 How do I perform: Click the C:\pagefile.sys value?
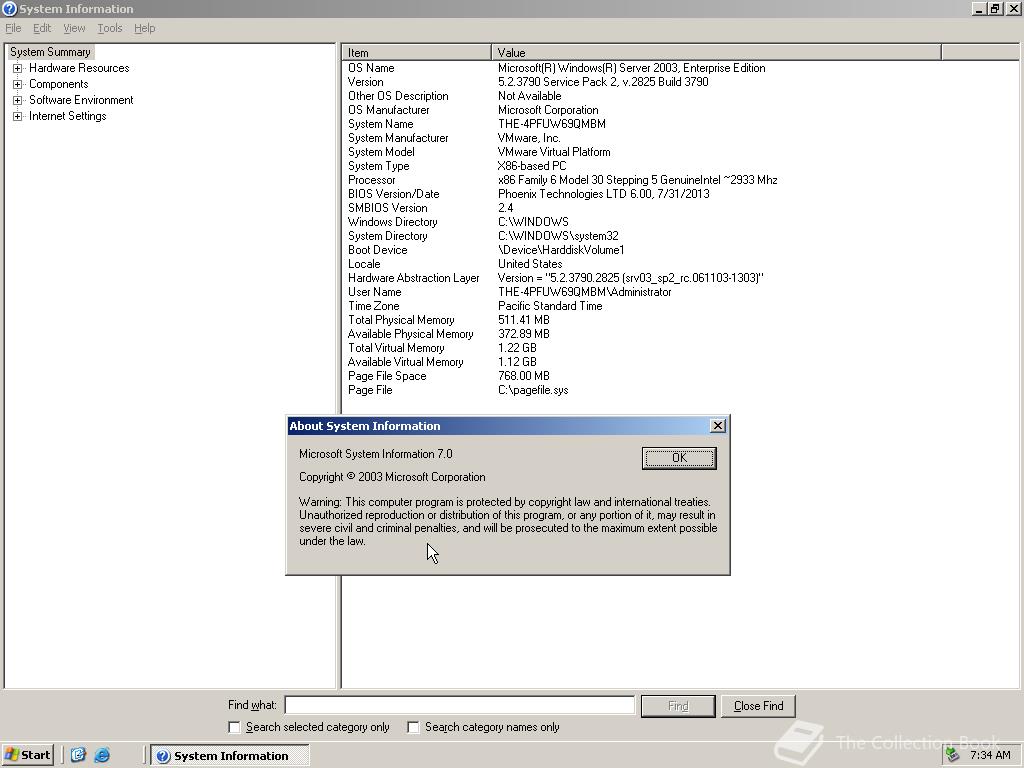533,390
